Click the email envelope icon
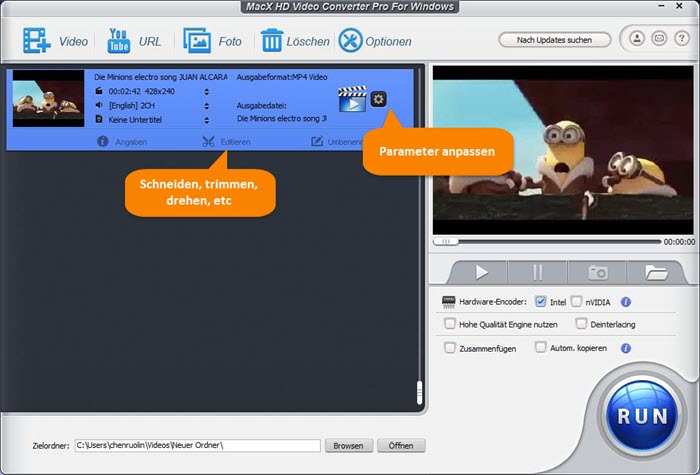 pyautogui.click(x=659, y=38)
